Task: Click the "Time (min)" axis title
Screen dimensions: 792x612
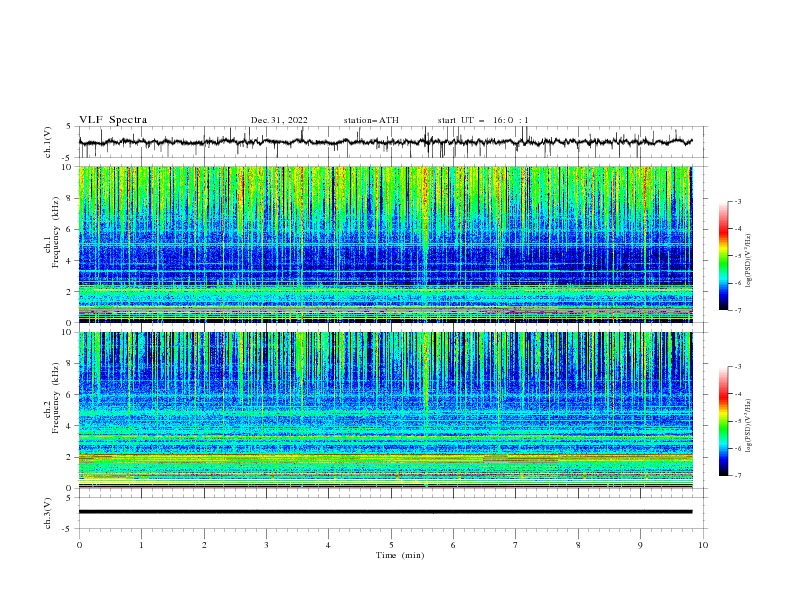Action: tap(400, 555)
